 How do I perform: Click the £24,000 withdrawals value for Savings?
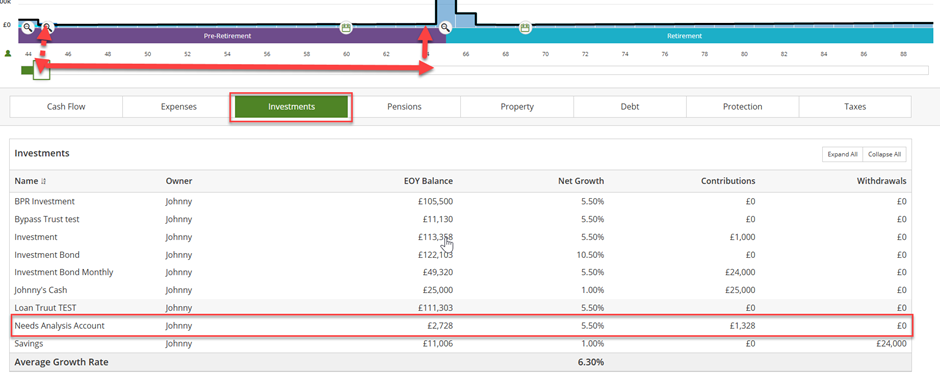click(x=890, y=344)
